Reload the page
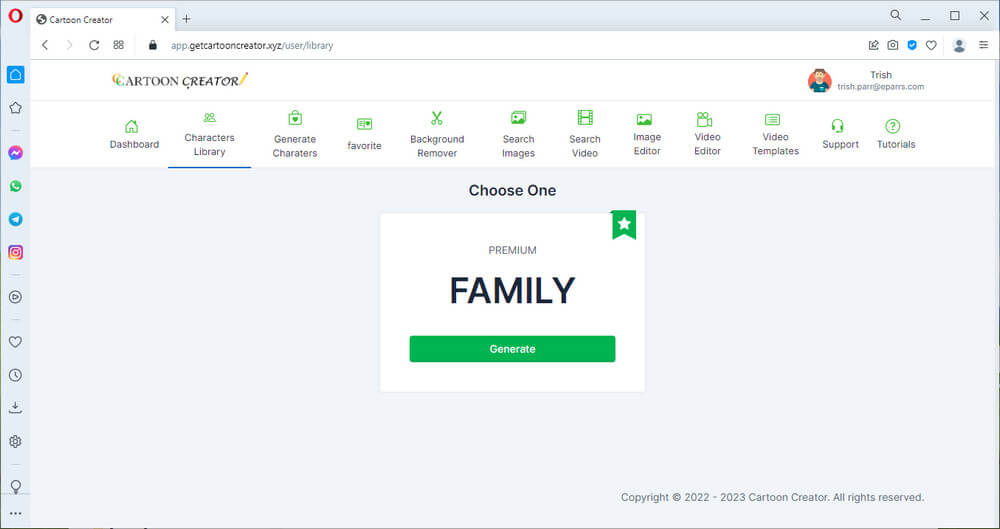 (x=94, y=45)
